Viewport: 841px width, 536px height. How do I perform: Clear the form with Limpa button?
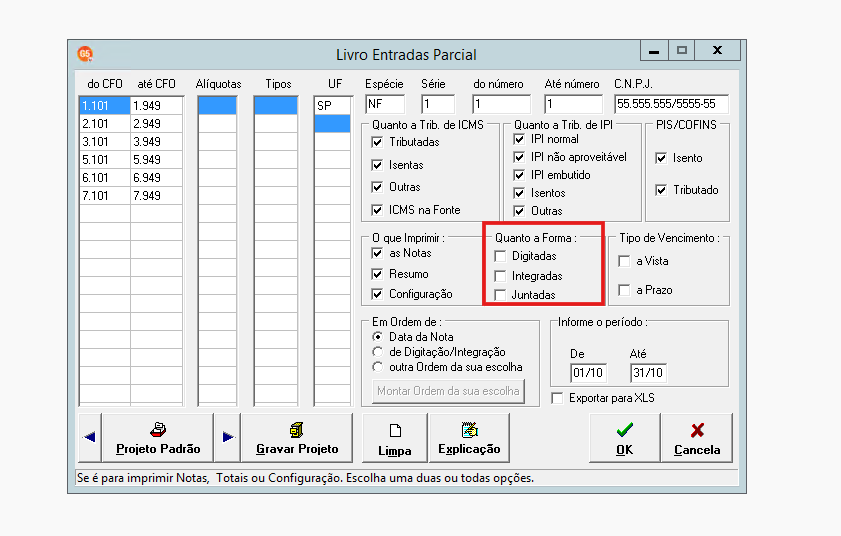click(x=395, y=437)
